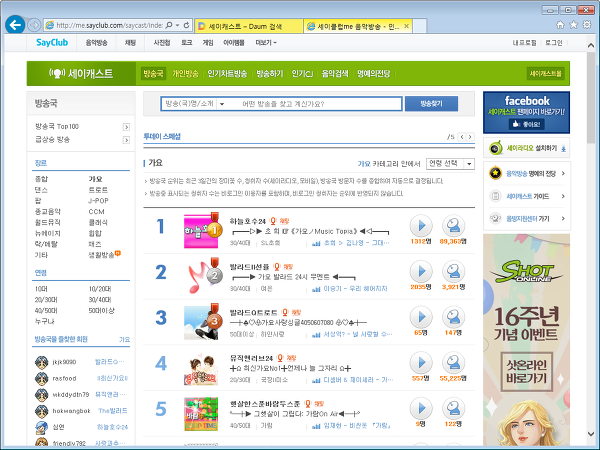
Task: Play broadcast ranked 4 뮤직현리브24
Action: (421, 362)
